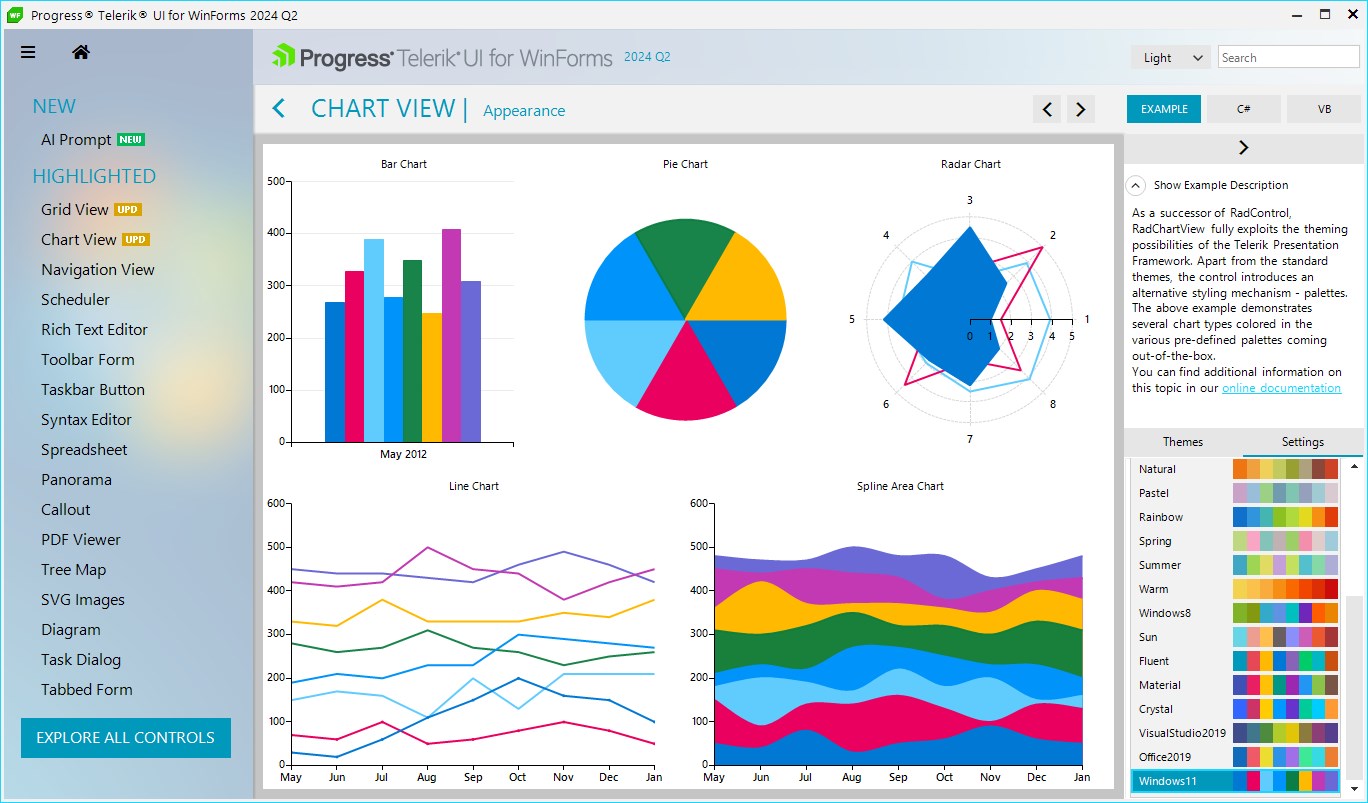Image resolution: width=1368 pixels, height=803 pixels.
Task: Go to next example arrow button
Action: point(1081,109)
